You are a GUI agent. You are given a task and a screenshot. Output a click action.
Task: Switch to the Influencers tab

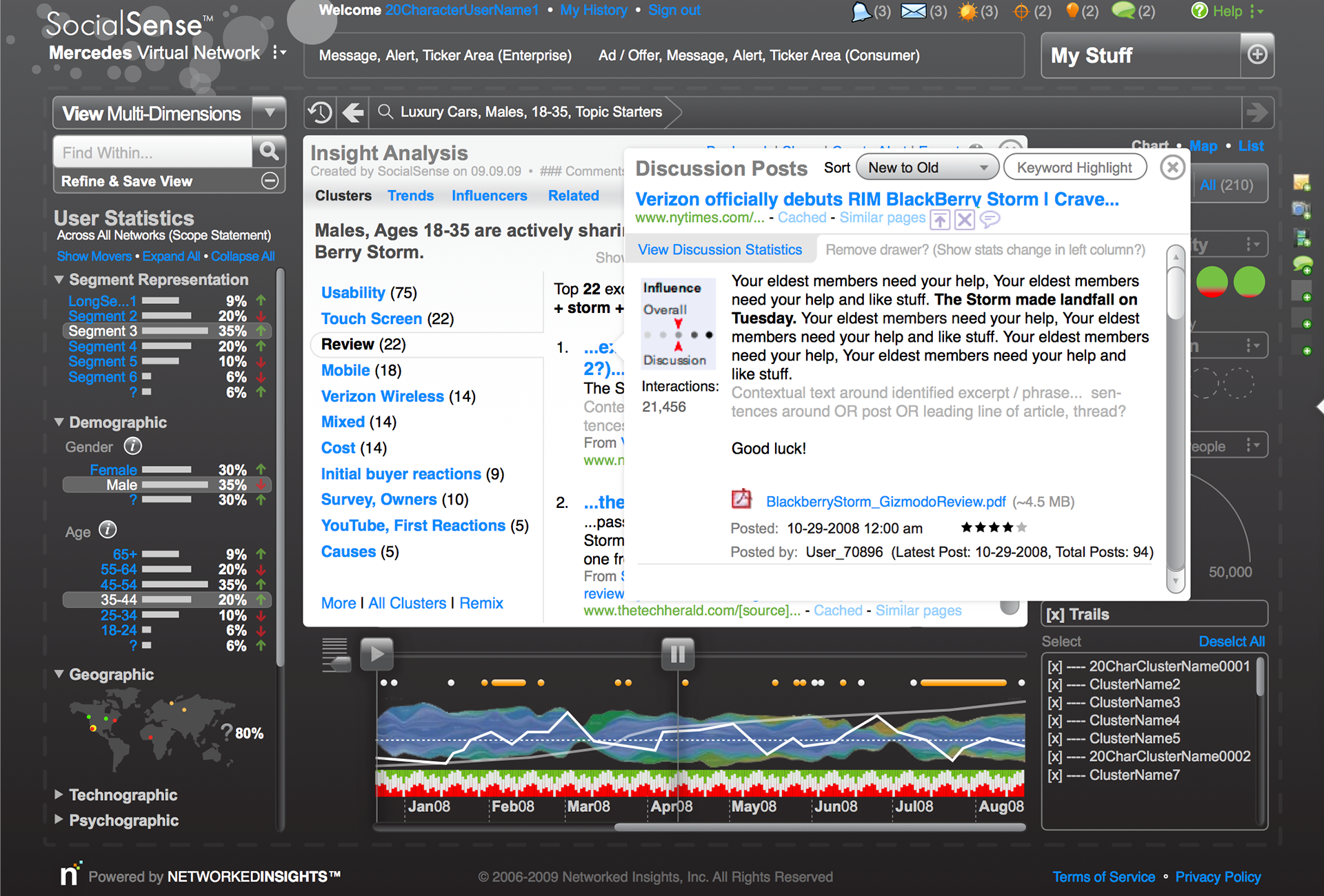[489, 196]
